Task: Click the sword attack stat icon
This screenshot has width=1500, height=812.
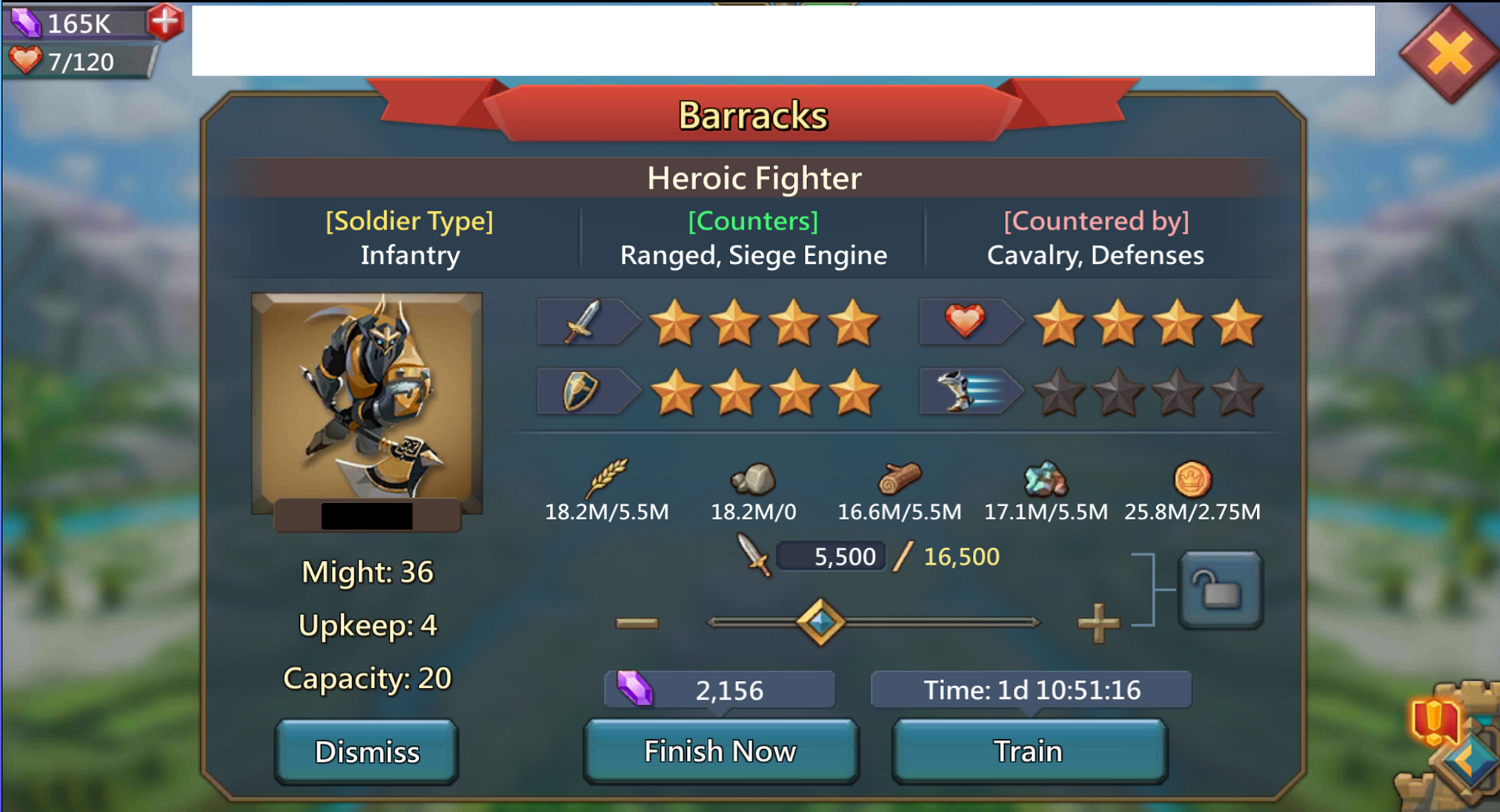Action: [583, 322]
